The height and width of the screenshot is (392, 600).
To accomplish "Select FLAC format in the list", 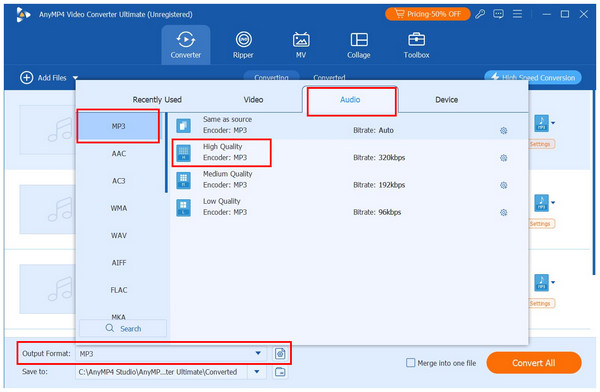I will [x=119, y=290].
